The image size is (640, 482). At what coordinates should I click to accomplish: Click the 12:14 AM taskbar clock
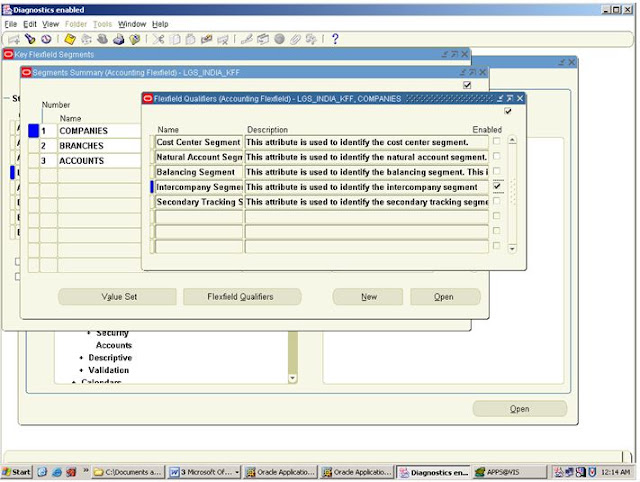coord(616,472)
